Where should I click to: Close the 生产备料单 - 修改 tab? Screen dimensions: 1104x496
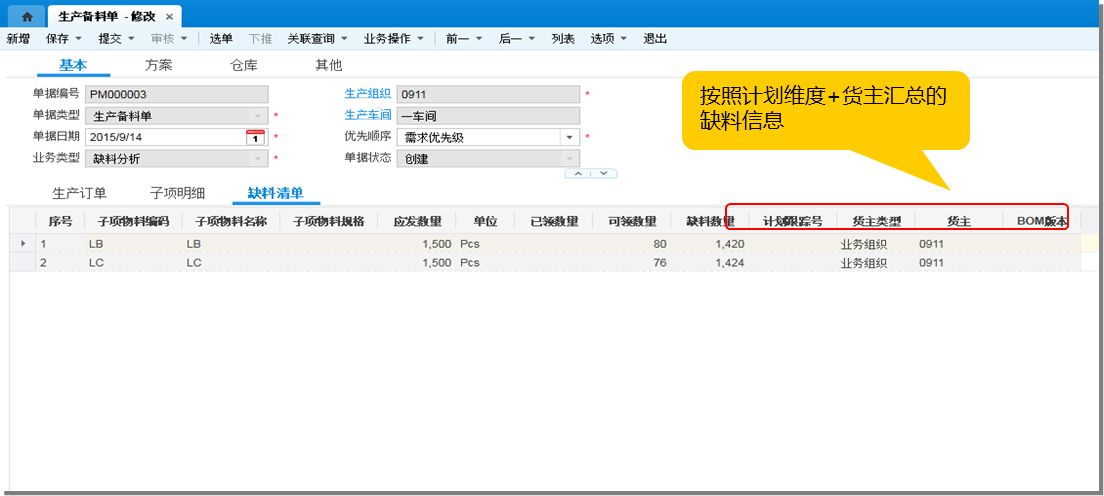tap(169, 17)
